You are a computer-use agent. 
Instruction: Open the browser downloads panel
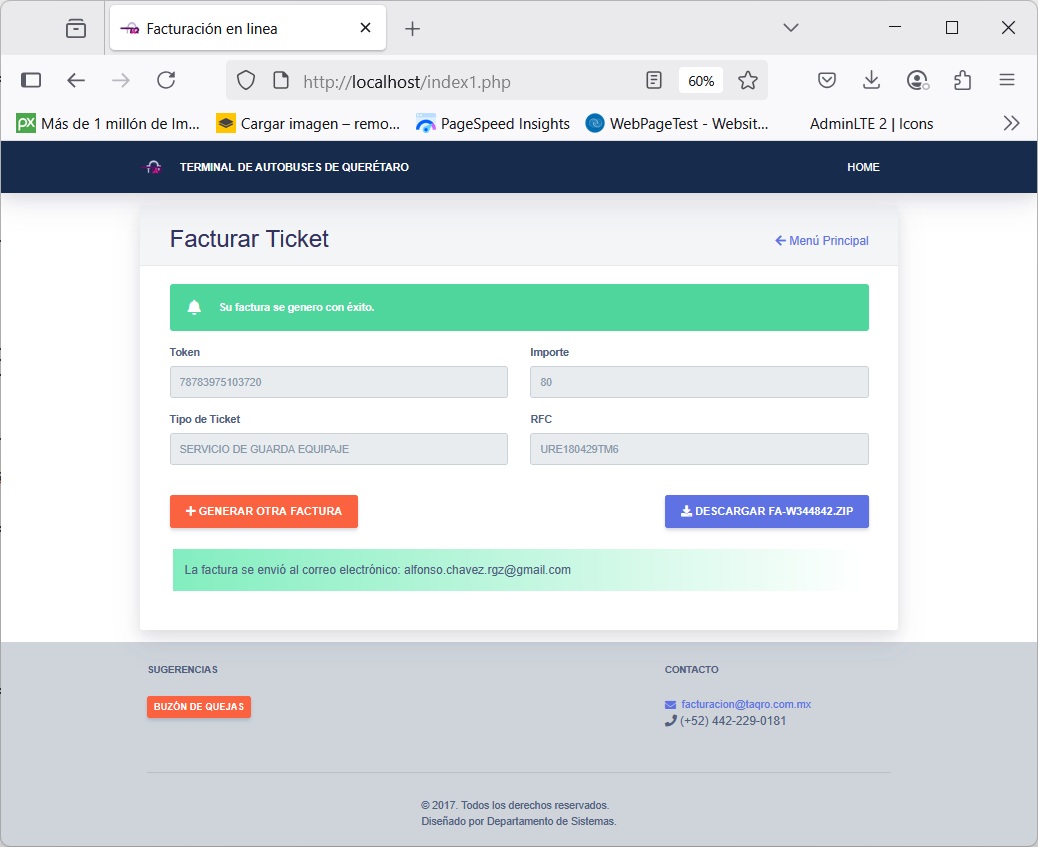872,81
